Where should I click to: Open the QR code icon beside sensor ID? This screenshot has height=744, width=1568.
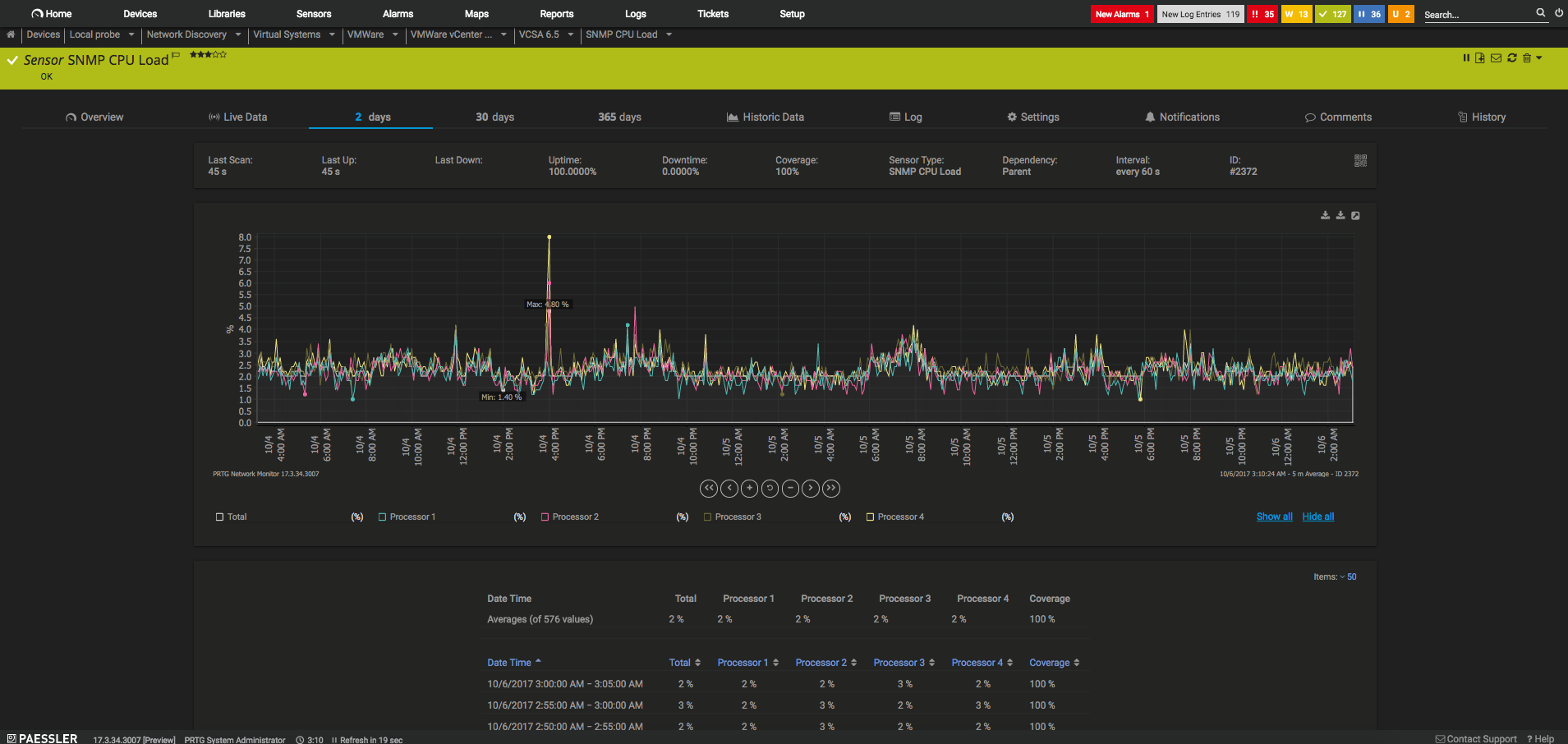(x=1360, y=161)
